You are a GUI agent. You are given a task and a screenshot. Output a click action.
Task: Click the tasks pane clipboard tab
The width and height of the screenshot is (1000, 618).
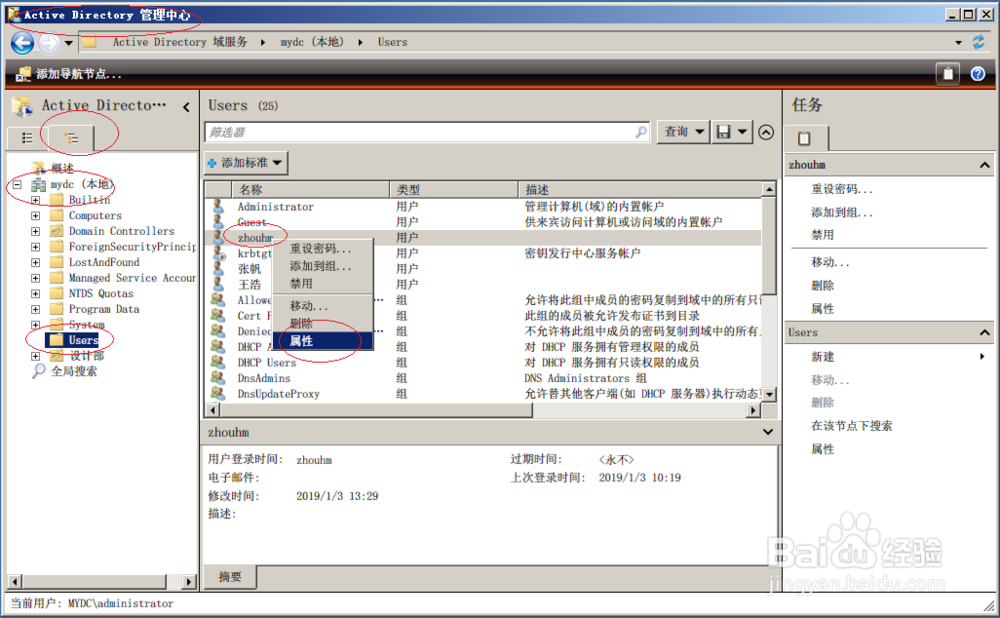(805, 138)
